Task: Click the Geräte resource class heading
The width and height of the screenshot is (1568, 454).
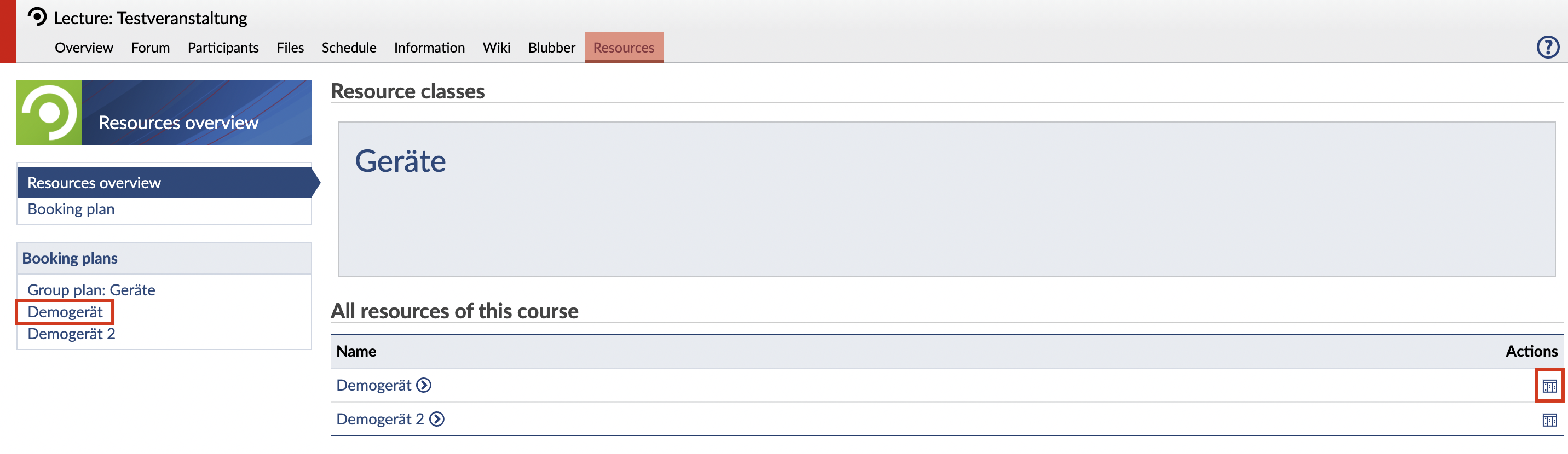Action: click(400, 161)
